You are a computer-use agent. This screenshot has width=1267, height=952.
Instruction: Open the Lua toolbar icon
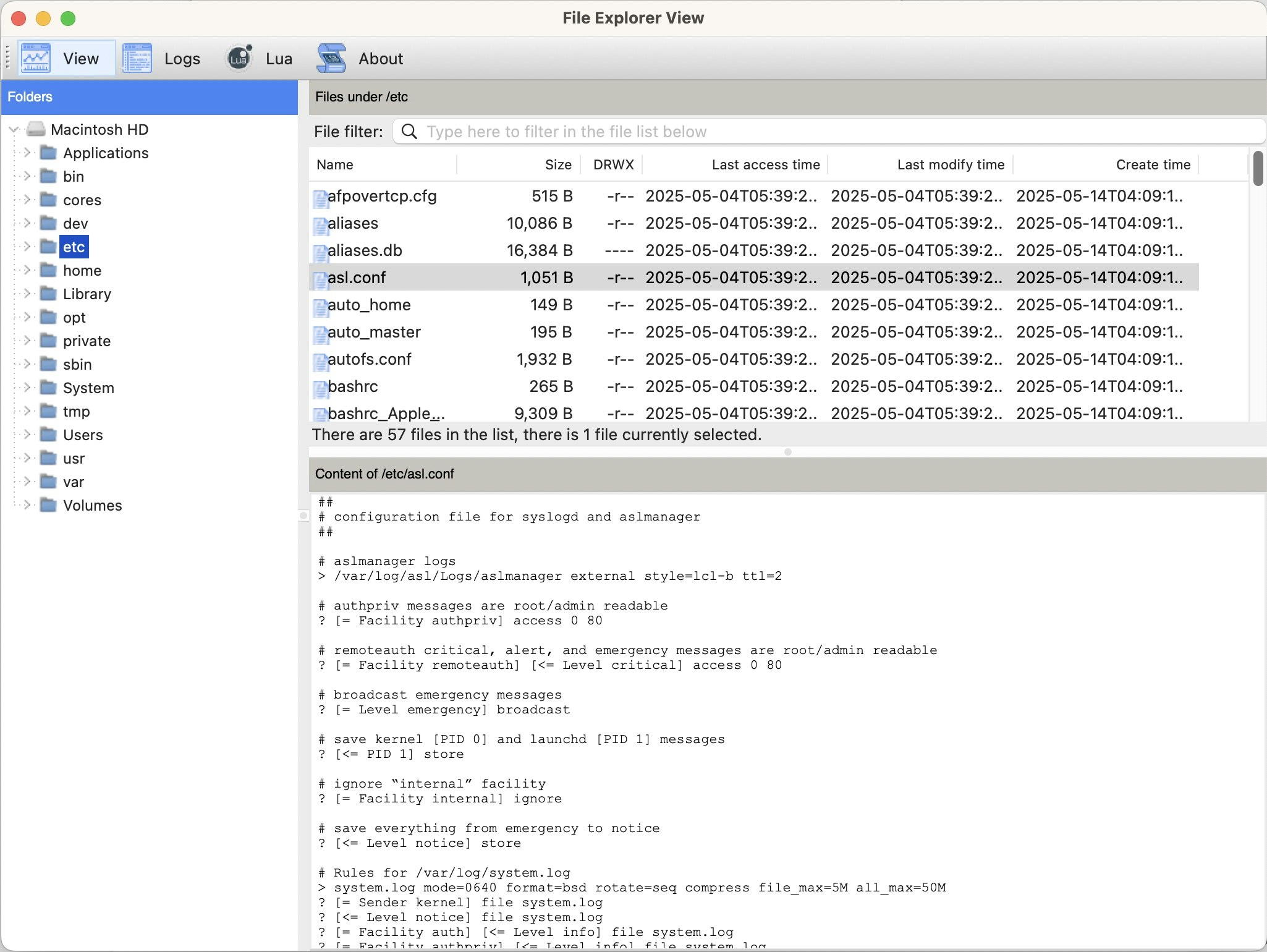coord(239,58)
